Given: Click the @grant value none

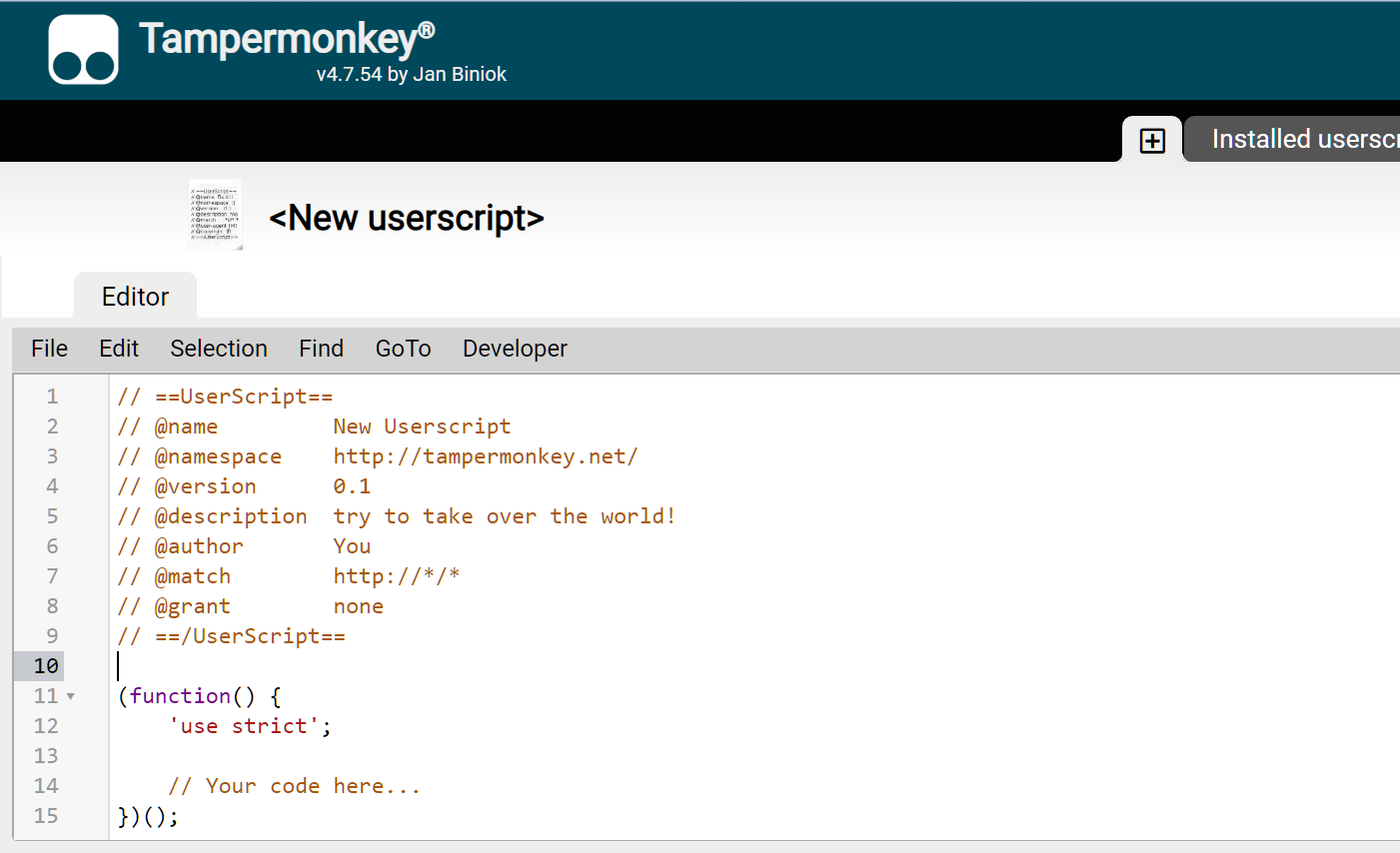Looking at the screenshot, I should click(x=359, y=606).
